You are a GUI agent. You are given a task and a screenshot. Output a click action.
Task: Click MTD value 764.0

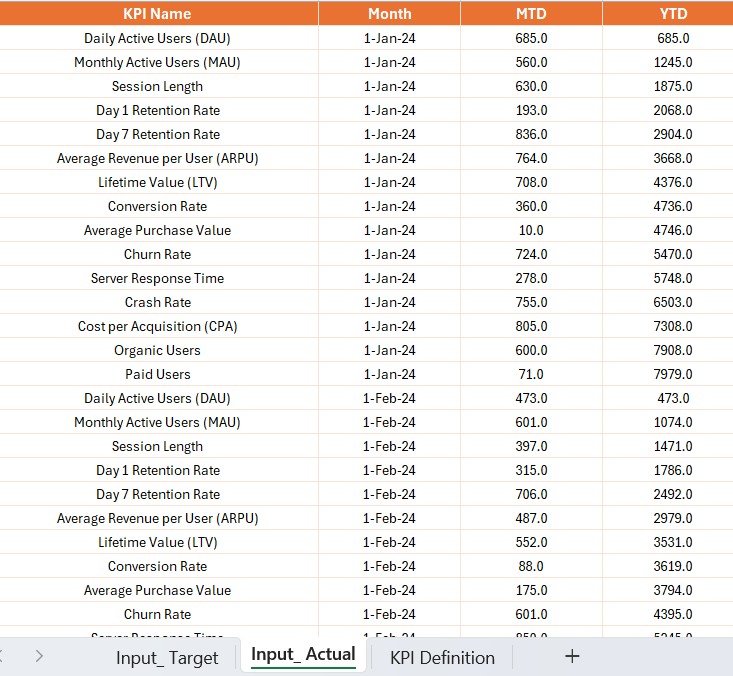(x=531, y=158)
